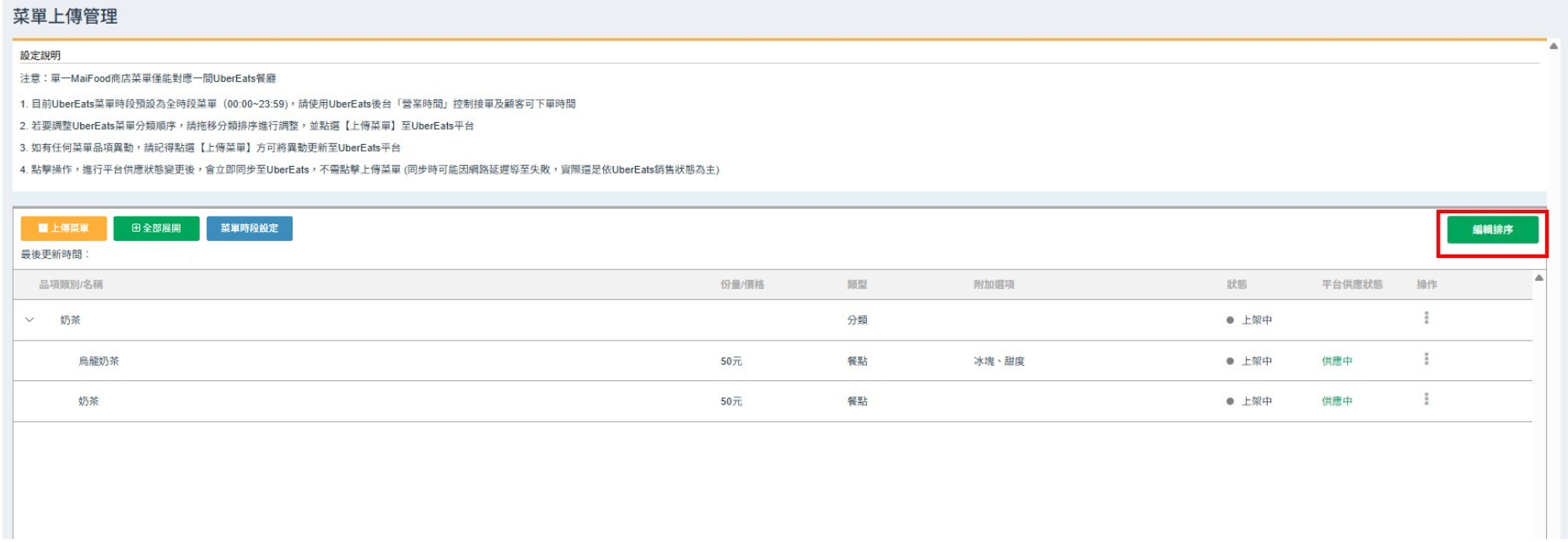Click the 品項類別/名稱 column header
1568x542 pixels.
coord(71,285)
